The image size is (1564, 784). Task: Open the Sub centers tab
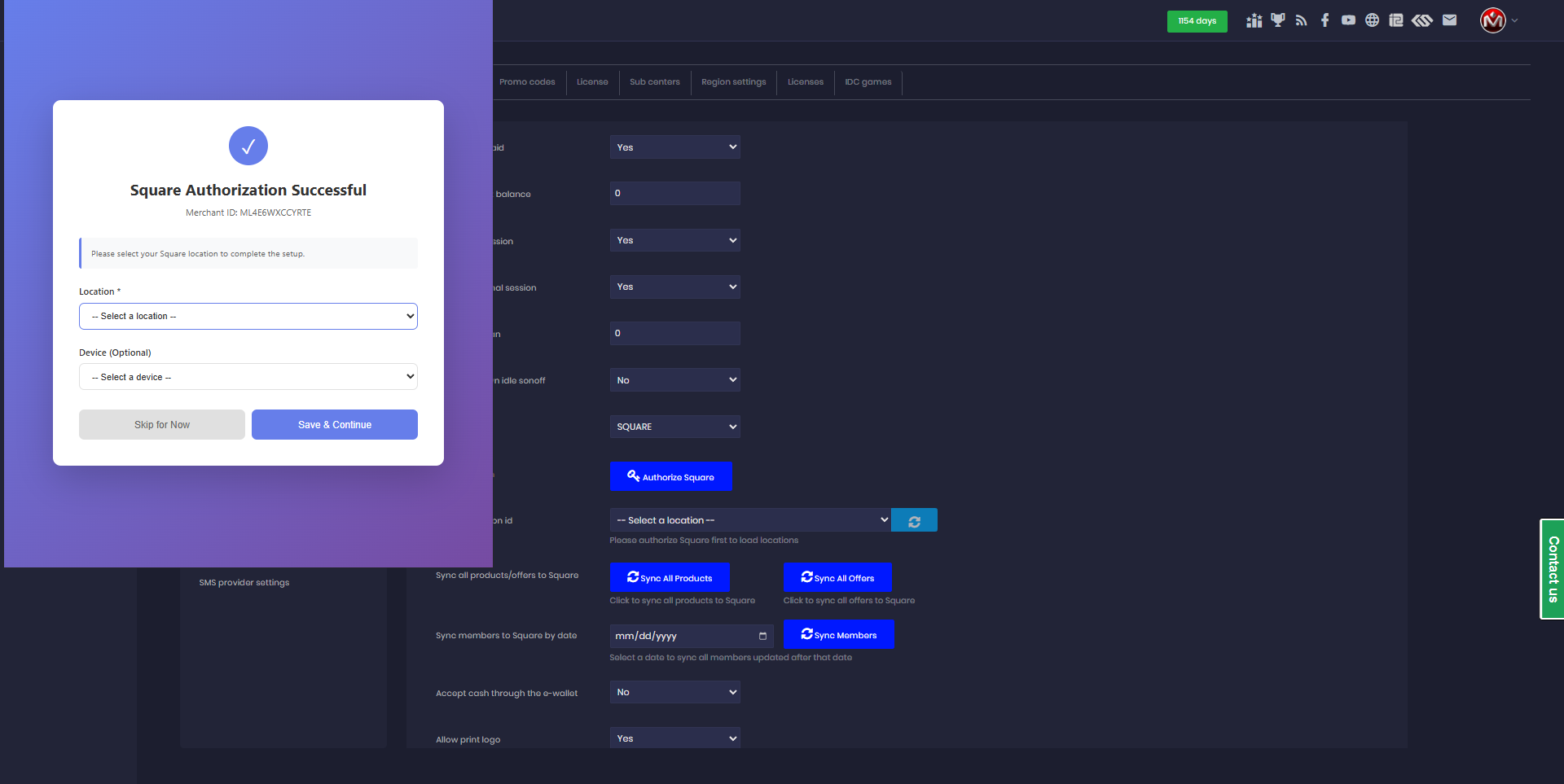point(655,82)
